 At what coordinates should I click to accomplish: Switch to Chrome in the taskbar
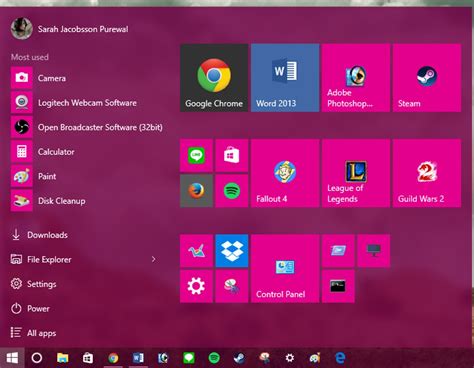click(113, 358)
